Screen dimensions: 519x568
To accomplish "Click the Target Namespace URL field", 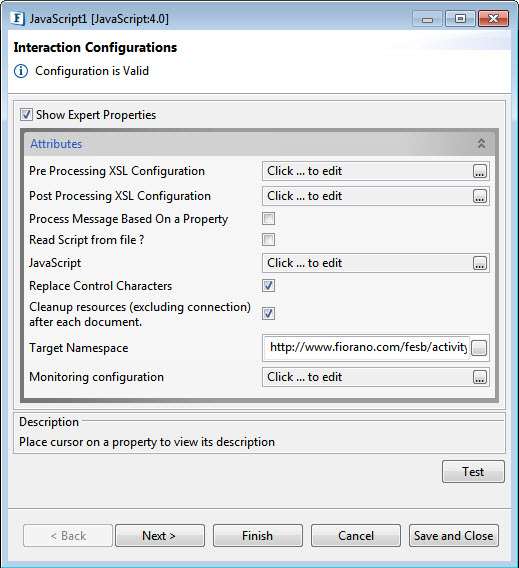I will (x=367, y=348).
